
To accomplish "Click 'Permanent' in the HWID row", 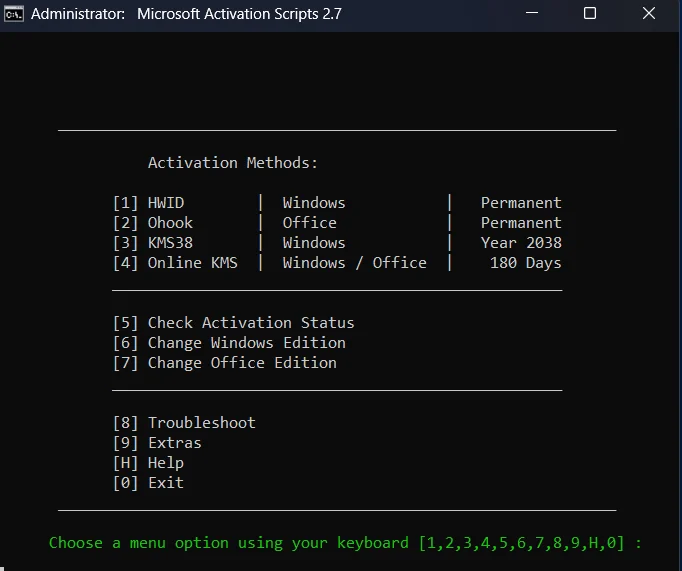I will [x=521, y=203].
